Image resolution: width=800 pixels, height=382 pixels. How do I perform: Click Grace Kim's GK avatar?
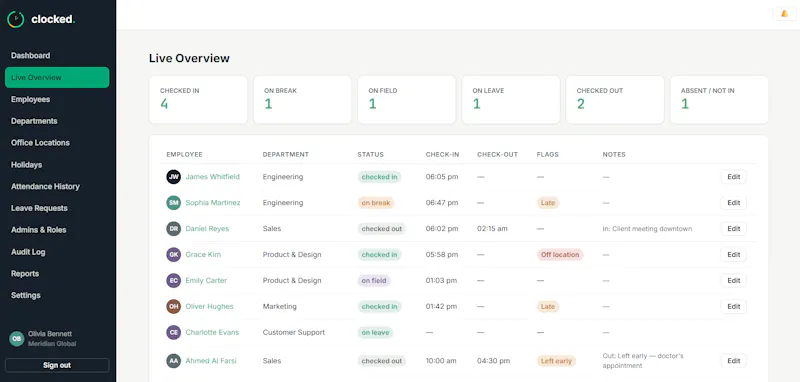tap(173, 254)
